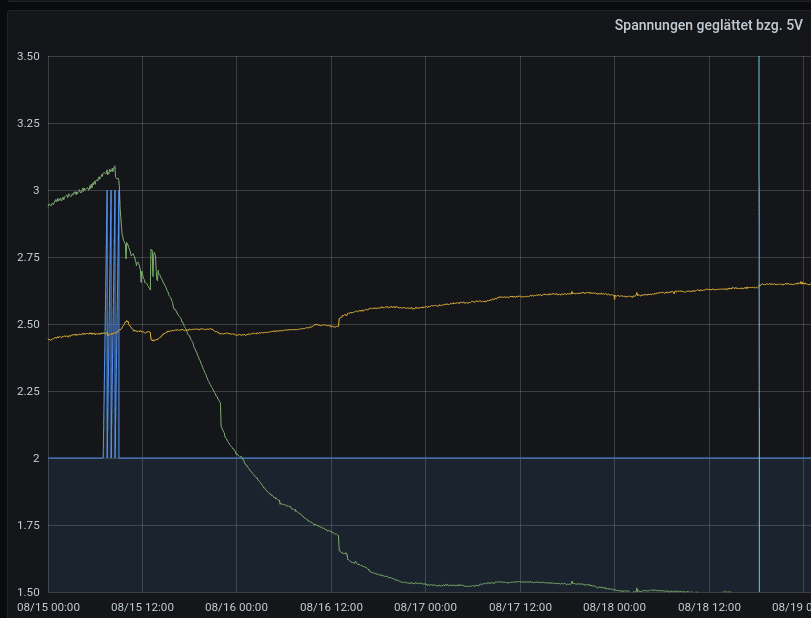
Task: Click the 08/16 12:00 time label
Action: pos(332,607)
